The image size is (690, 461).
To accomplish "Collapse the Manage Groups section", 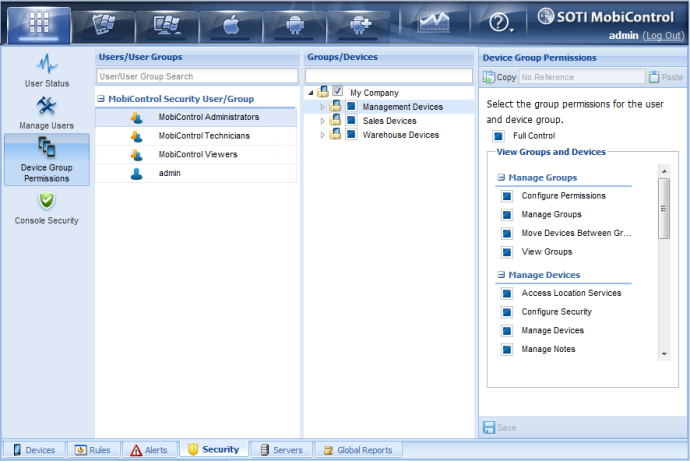I will [501, 177].
